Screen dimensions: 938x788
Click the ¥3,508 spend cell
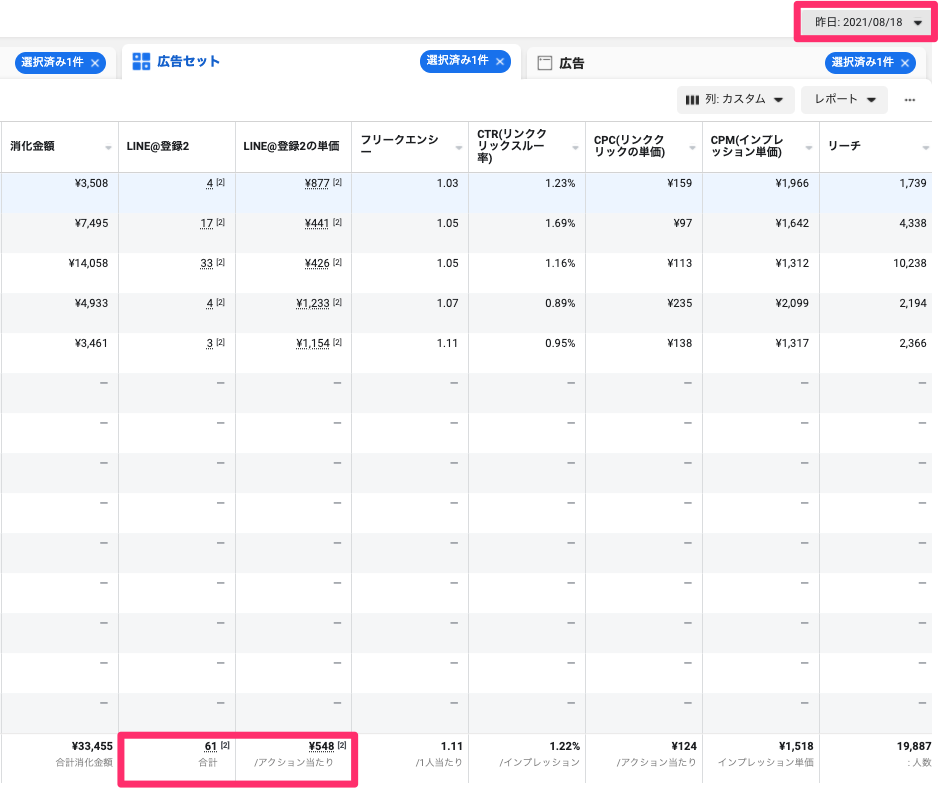92,183
